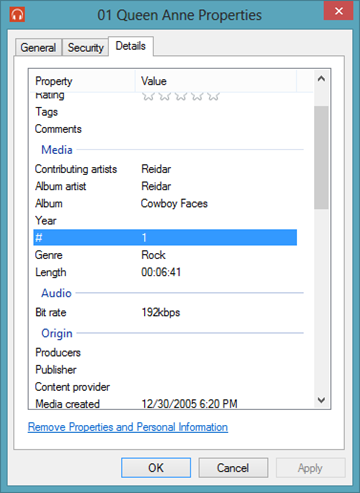Click the highlighted # track number label
The image size is (360, 493).
[39, 238]
